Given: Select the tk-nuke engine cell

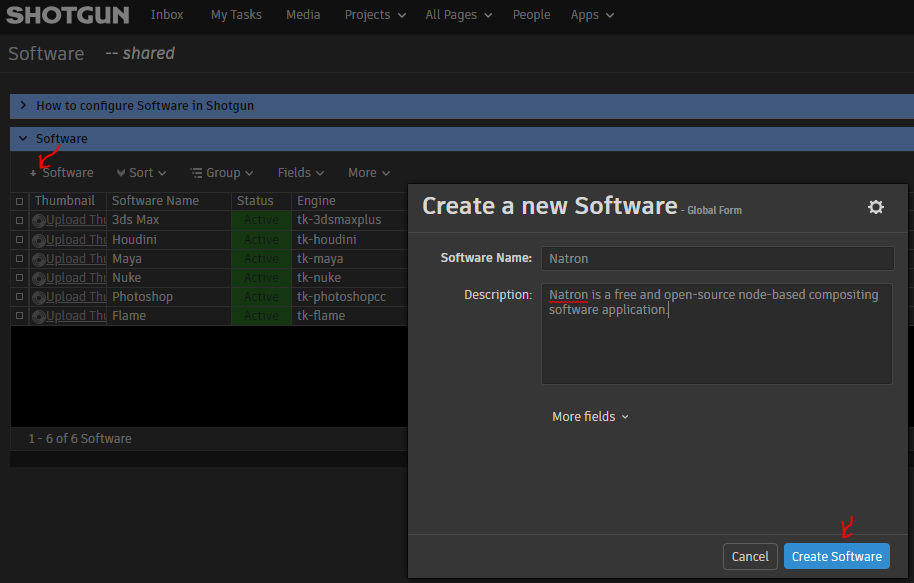Looking at the screenshot, I should coord(350,278).
